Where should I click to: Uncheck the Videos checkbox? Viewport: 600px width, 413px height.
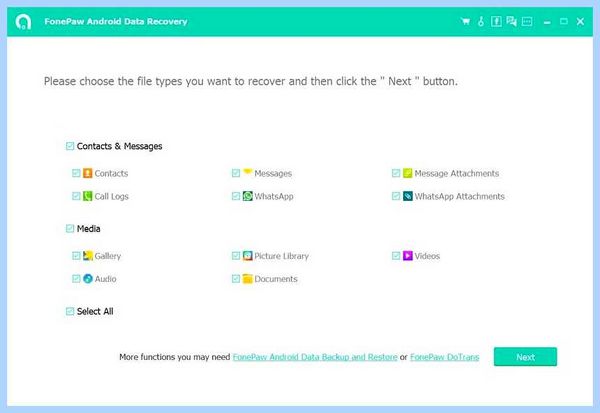coord(396,256)
